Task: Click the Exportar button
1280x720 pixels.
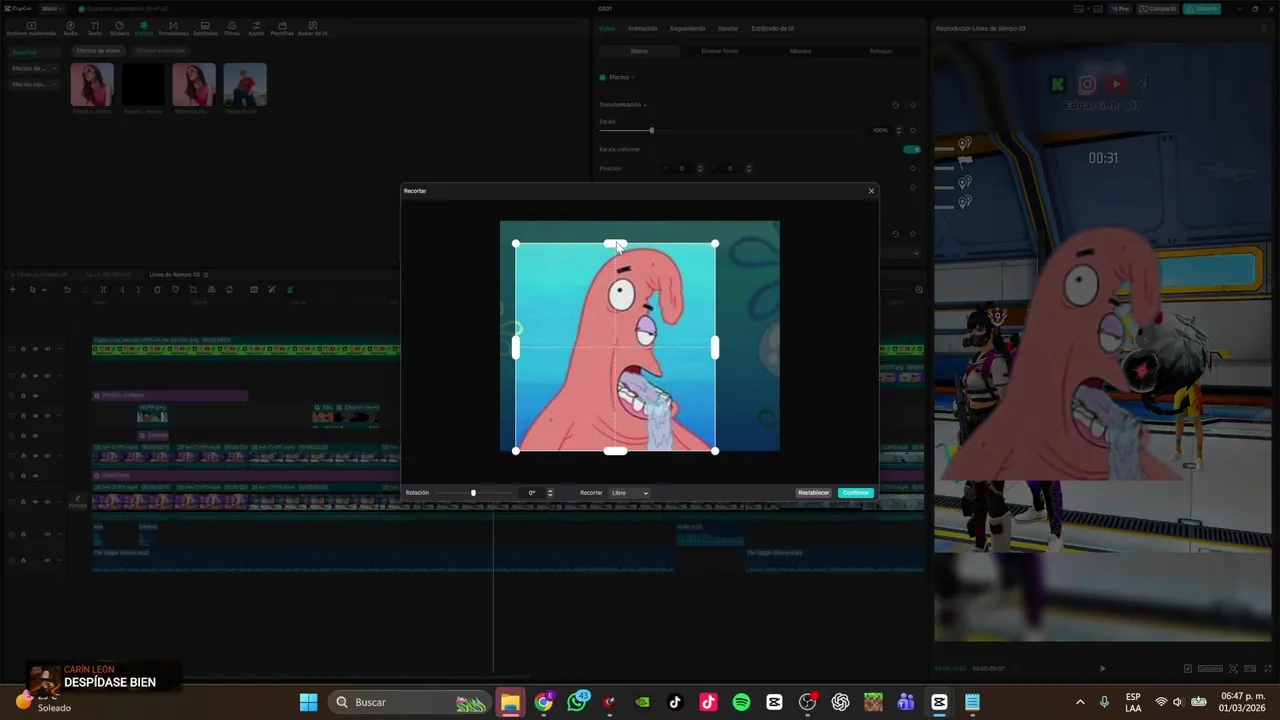Action: click(x=1201, y=9)
